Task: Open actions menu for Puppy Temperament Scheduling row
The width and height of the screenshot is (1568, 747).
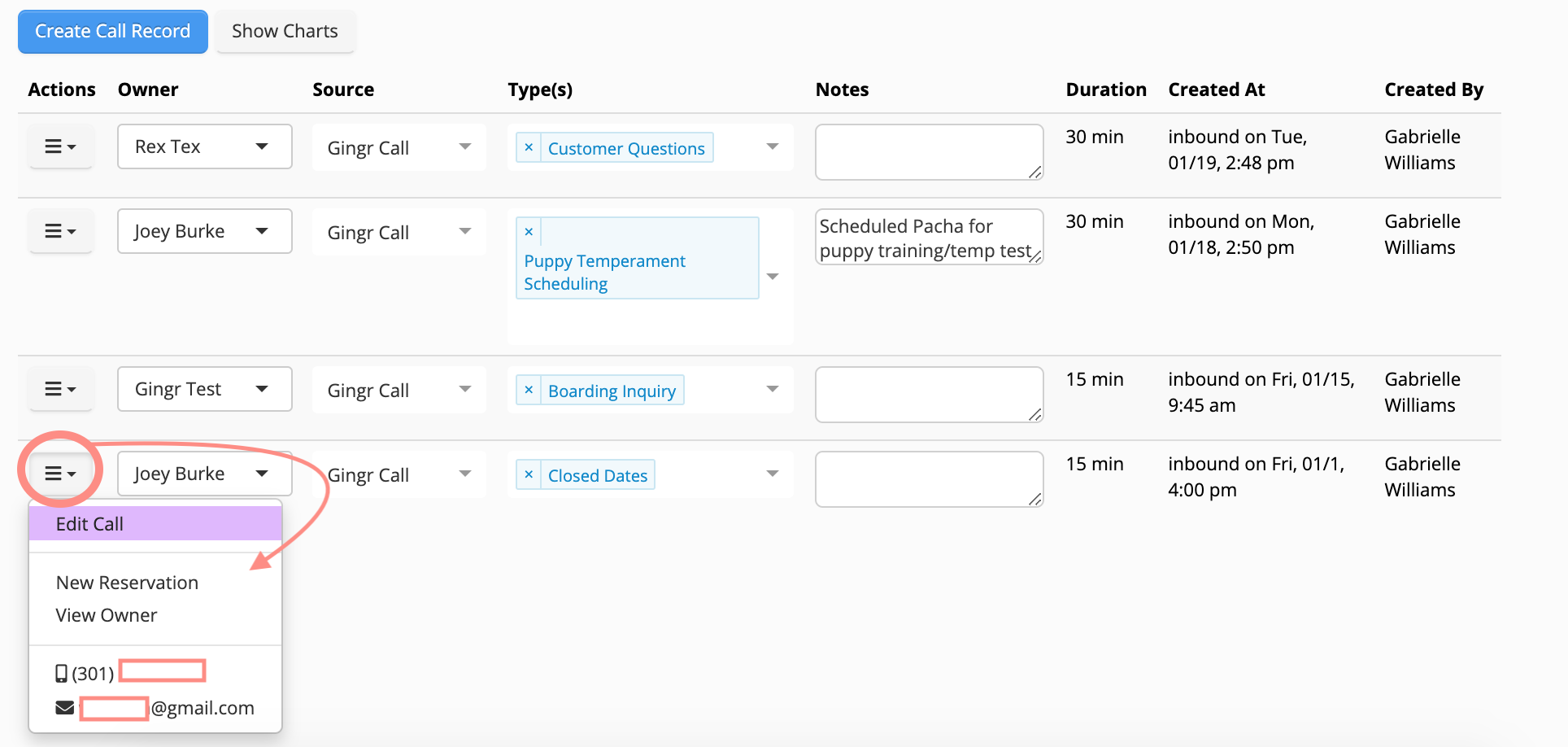Action: pyautogui.click(x=60, y=231)
